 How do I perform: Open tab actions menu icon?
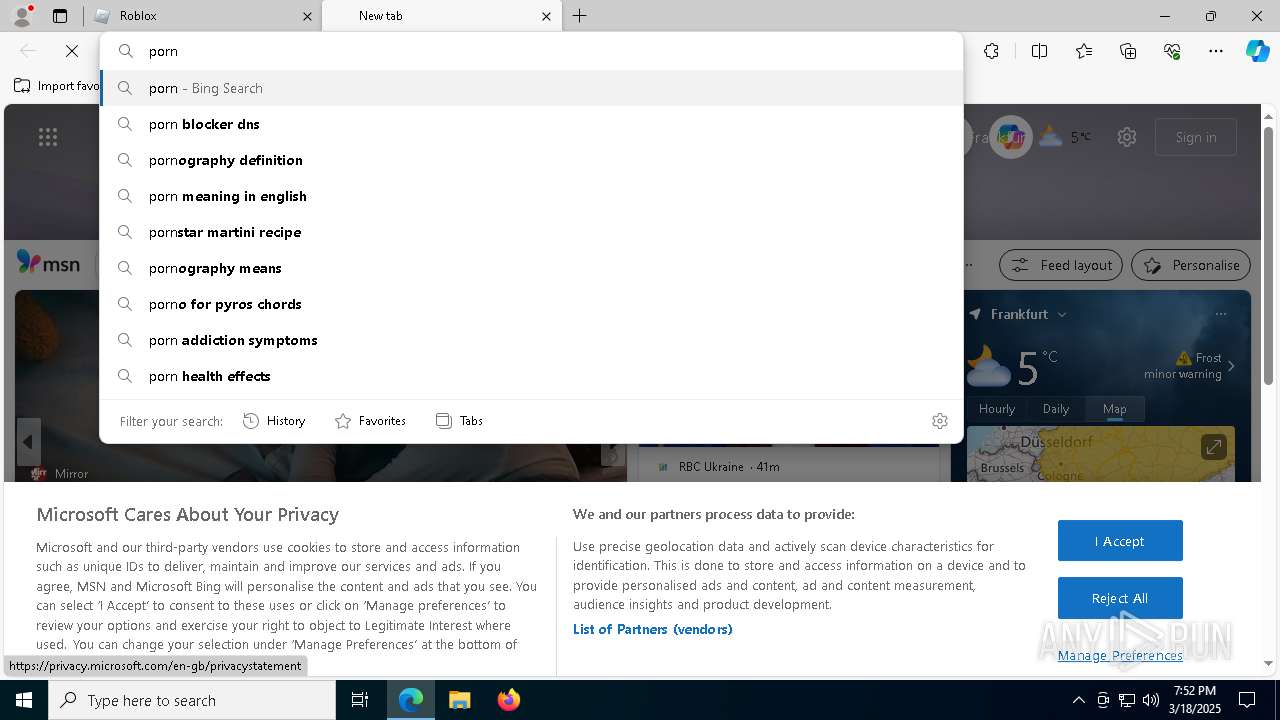[x=60, y=16]
